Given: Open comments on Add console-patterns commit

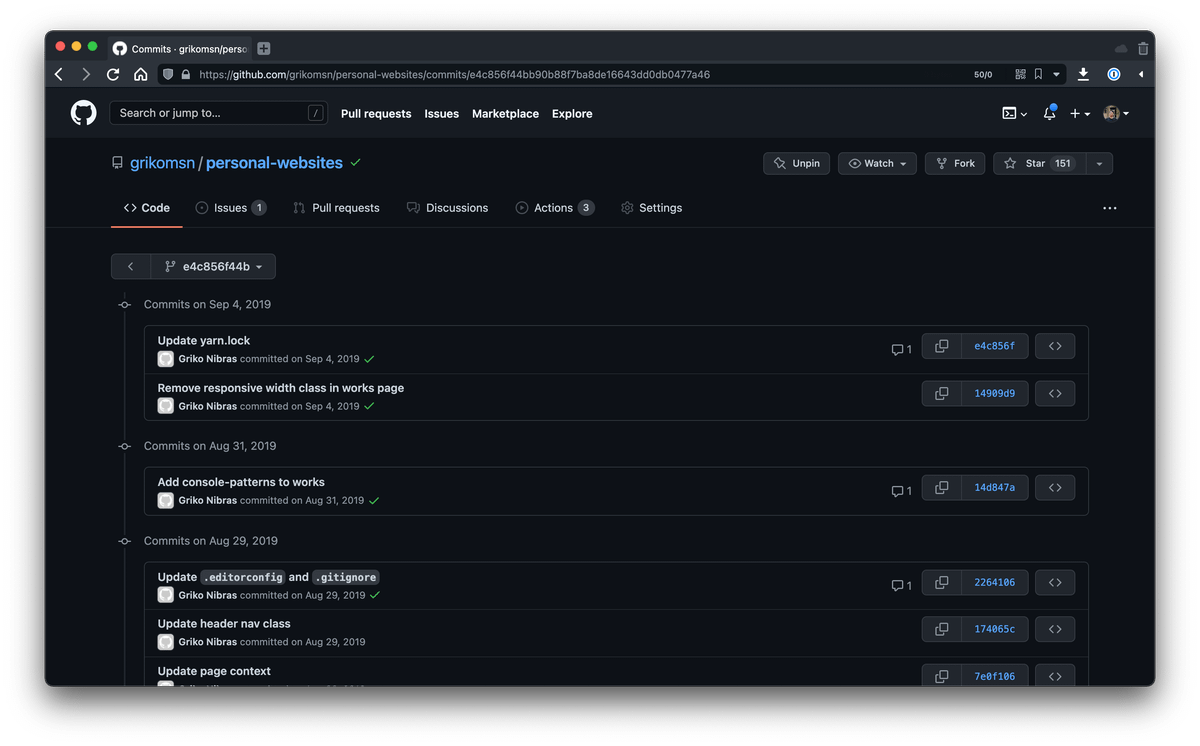Looking at the screenshot, I should pyautogui.click(x=901, y=491).
